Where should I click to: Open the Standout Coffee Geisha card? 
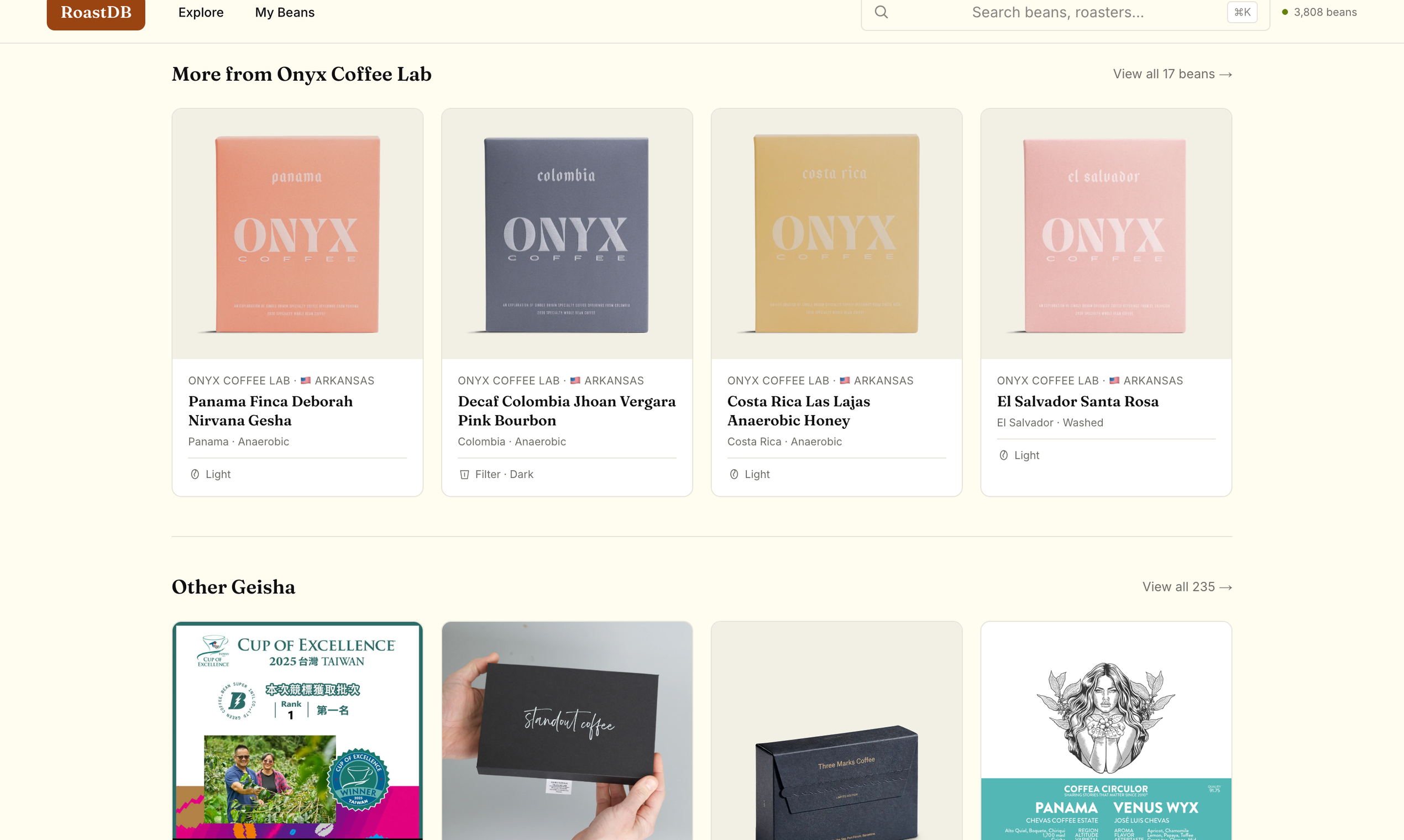567,730
